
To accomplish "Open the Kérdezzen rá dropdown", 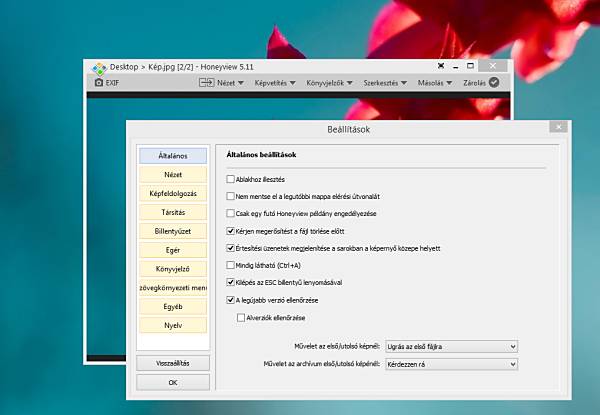I will tap(452, 364).
